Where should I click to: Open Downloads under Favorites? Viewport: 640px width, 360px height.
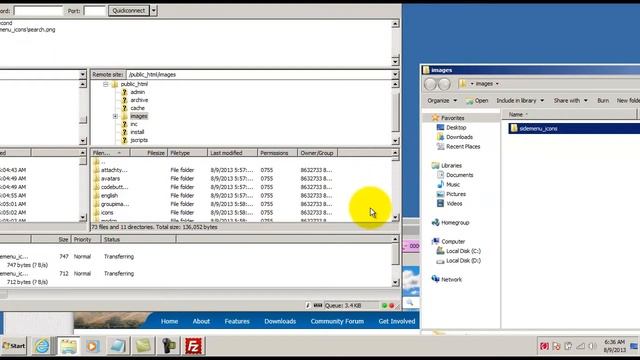(455, 137)
